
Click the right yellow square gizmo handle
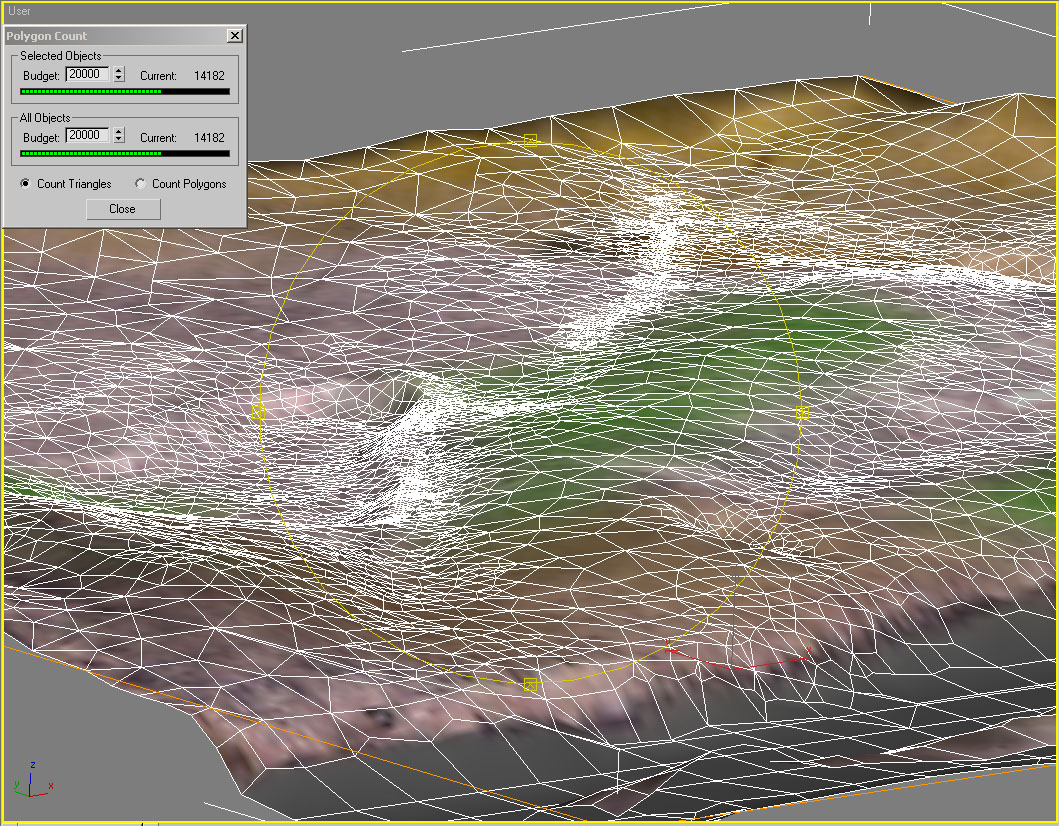[802, 412]
